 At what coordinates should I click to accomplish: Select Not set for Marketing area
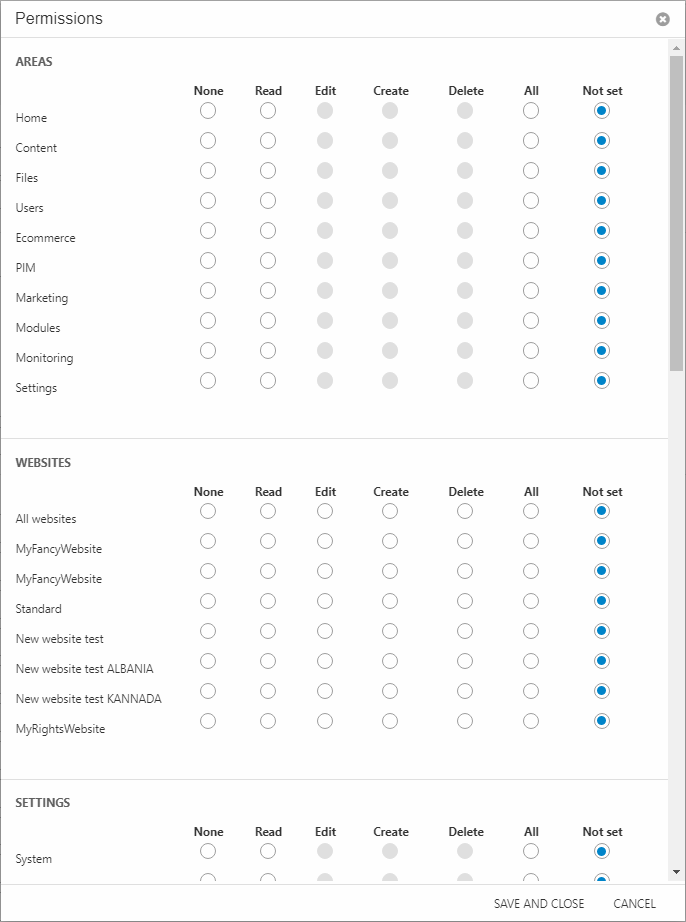tap(601, 291)
